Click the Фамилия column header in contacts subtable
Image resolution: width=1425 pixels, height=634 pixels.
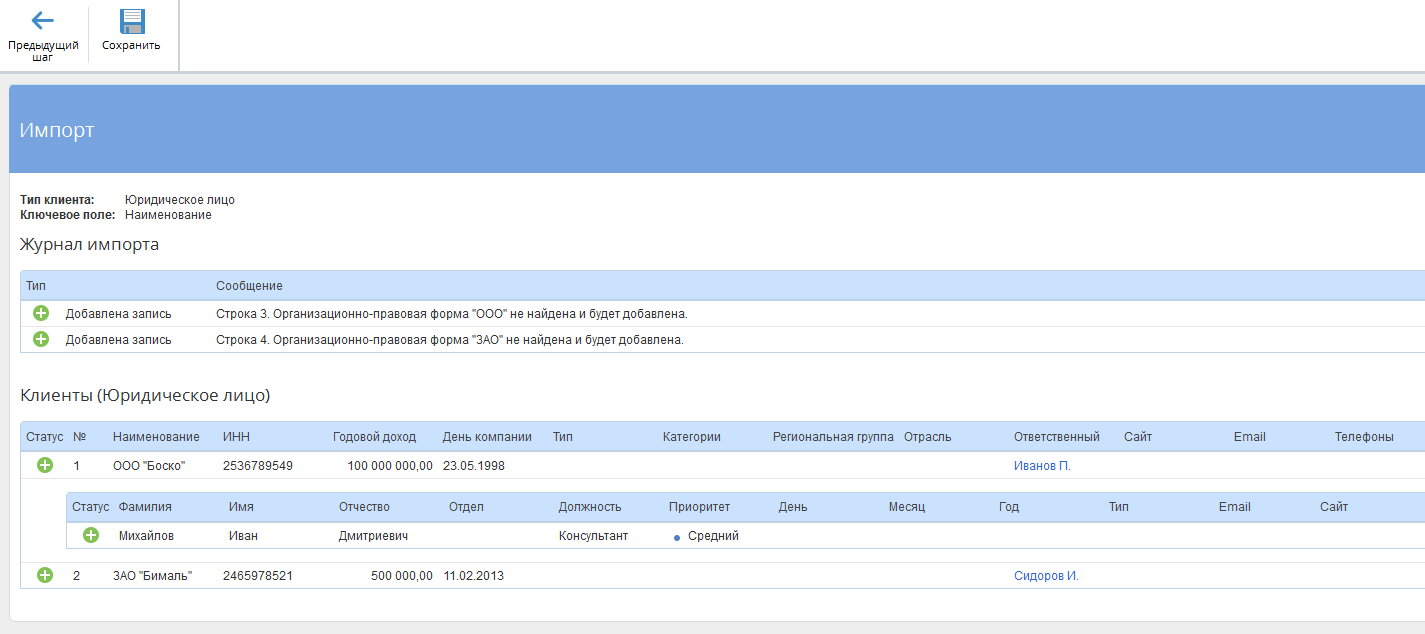145,507
